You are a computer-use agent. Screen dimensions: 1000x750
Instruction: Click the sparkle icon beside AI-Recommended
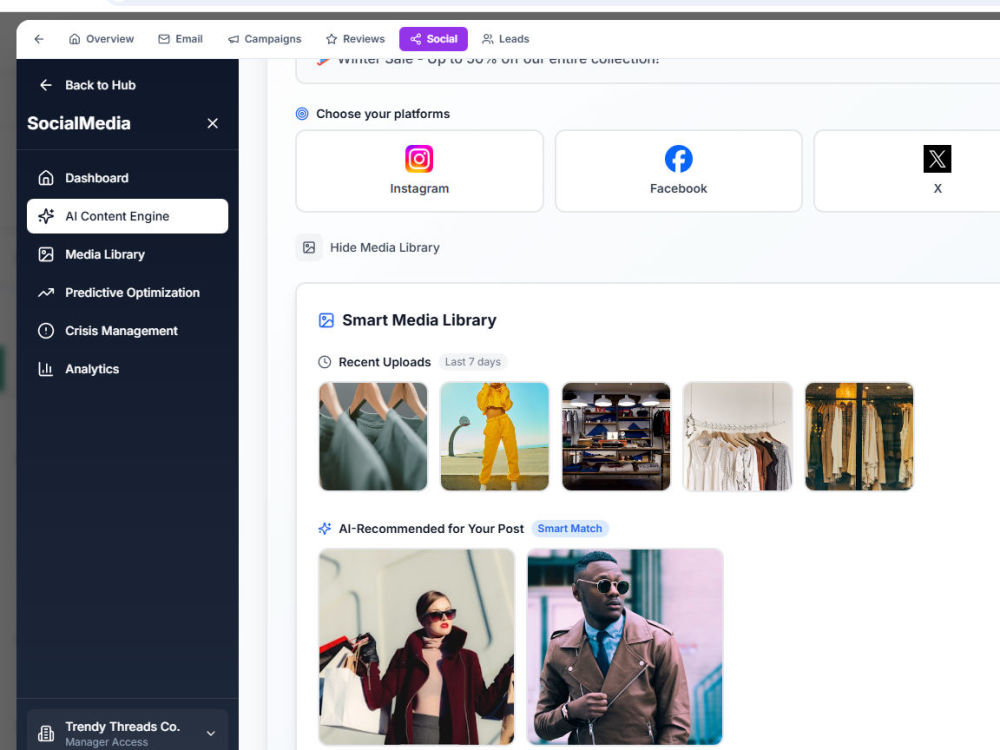tap(325, 529)
